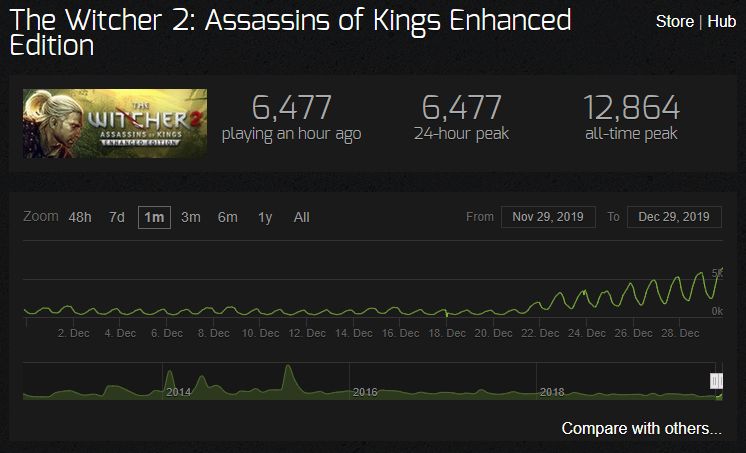
Task: Click the chart line near 18. Dec
Action: click(446, 312)
